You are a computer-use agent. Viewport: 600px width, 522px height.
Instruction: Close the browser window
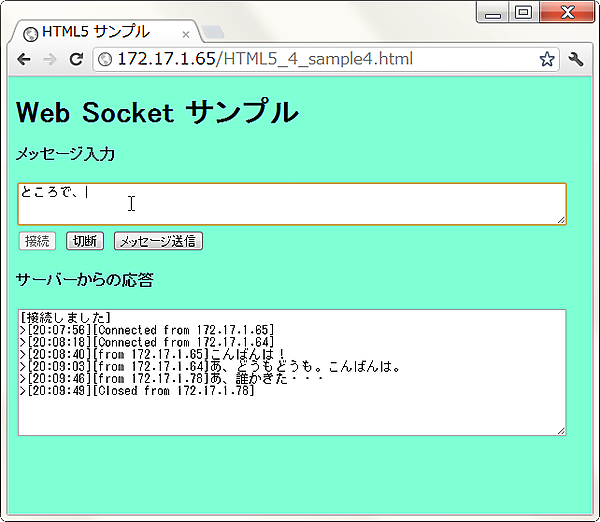click(567, 13)
